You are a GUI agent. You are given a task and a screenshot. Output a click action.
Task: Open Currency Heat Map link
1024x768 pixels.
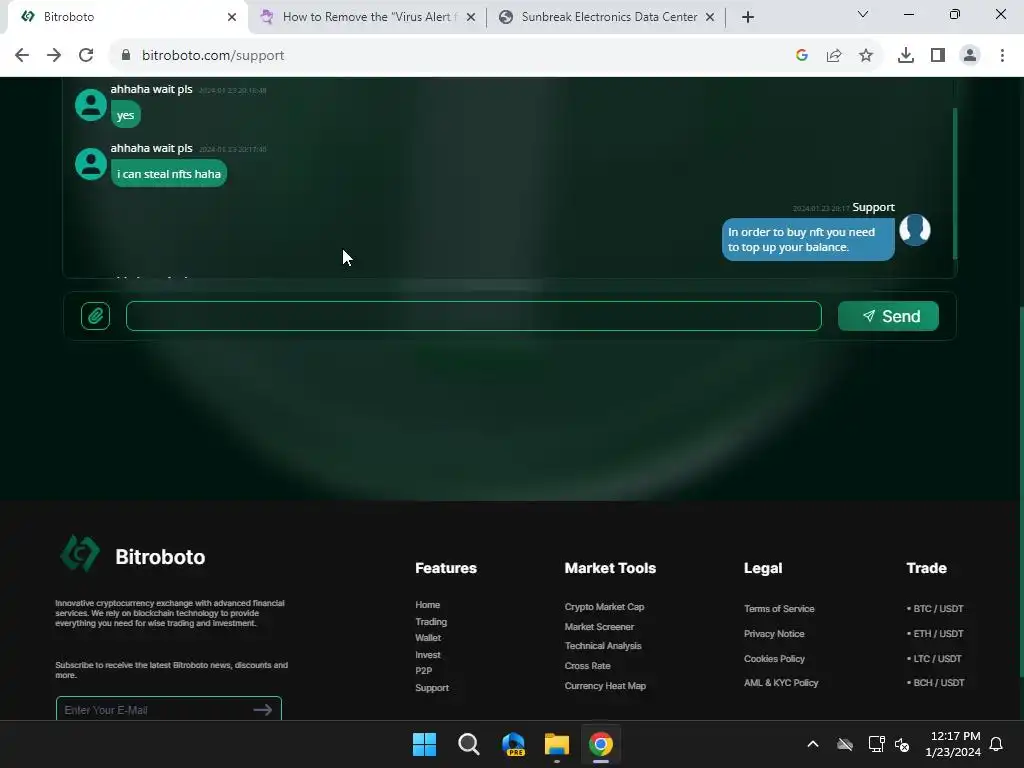(605, 686)
